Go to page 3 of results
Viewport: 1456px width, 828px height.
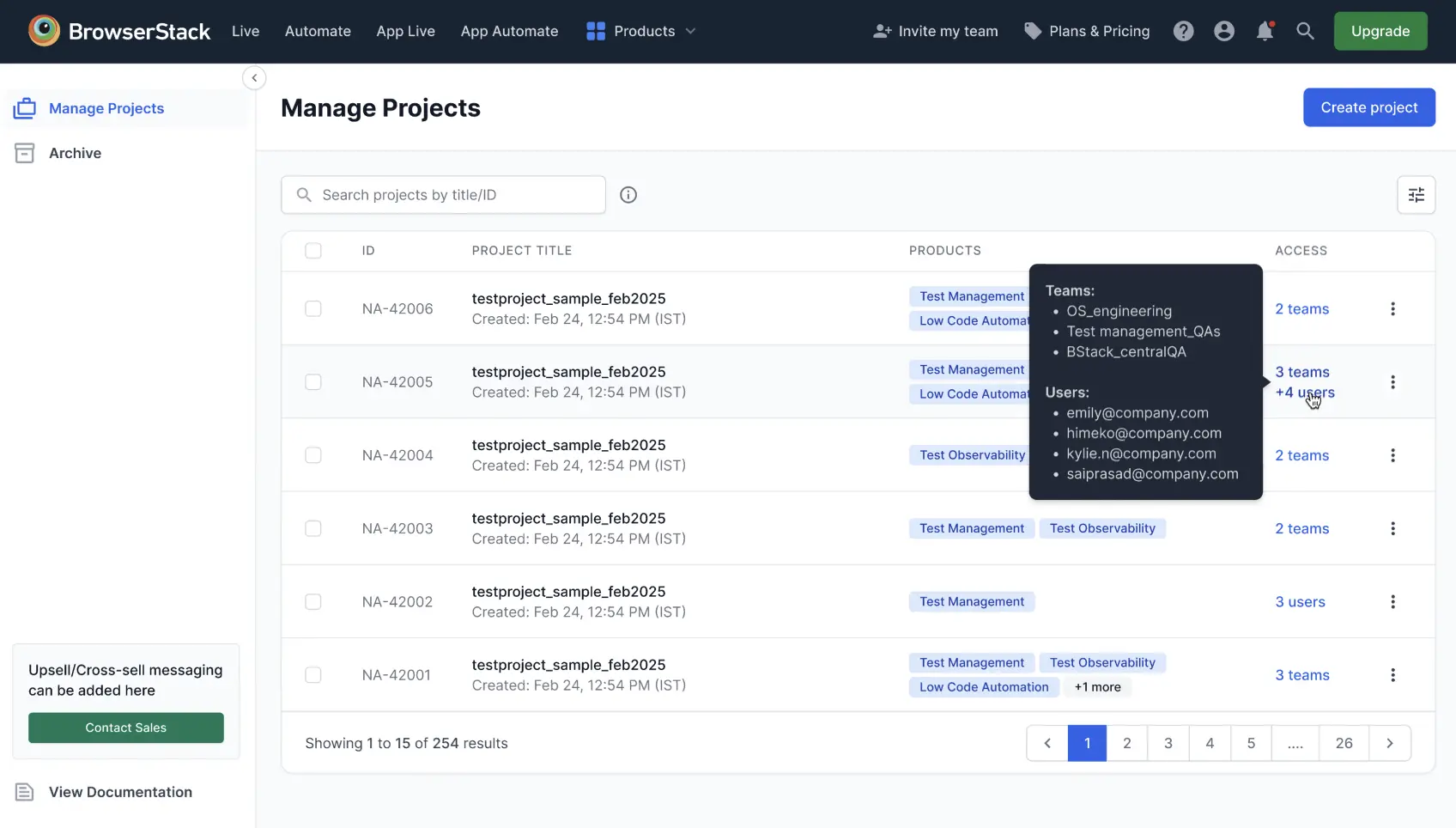[x=1168, y=743]
